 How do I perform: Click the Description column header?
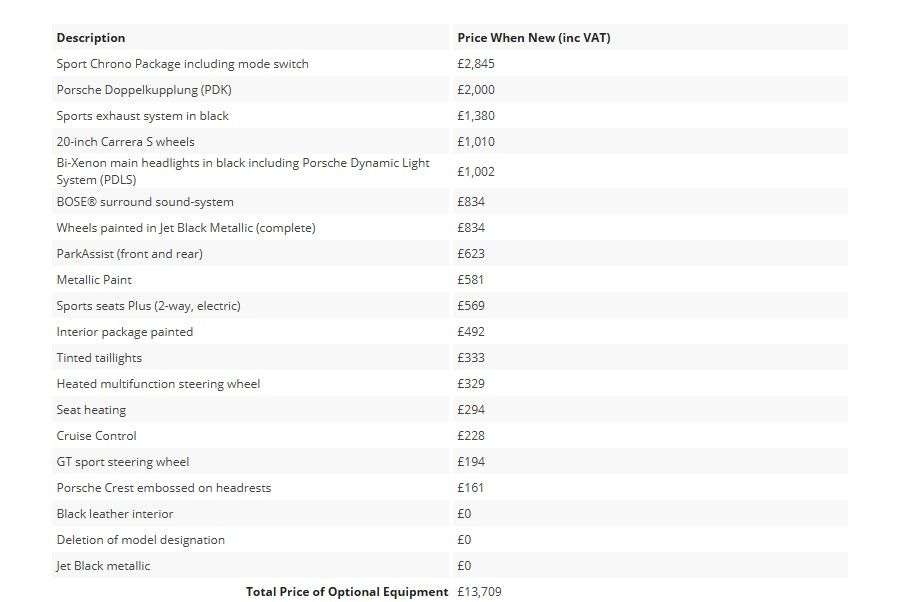tap(91, 38)
